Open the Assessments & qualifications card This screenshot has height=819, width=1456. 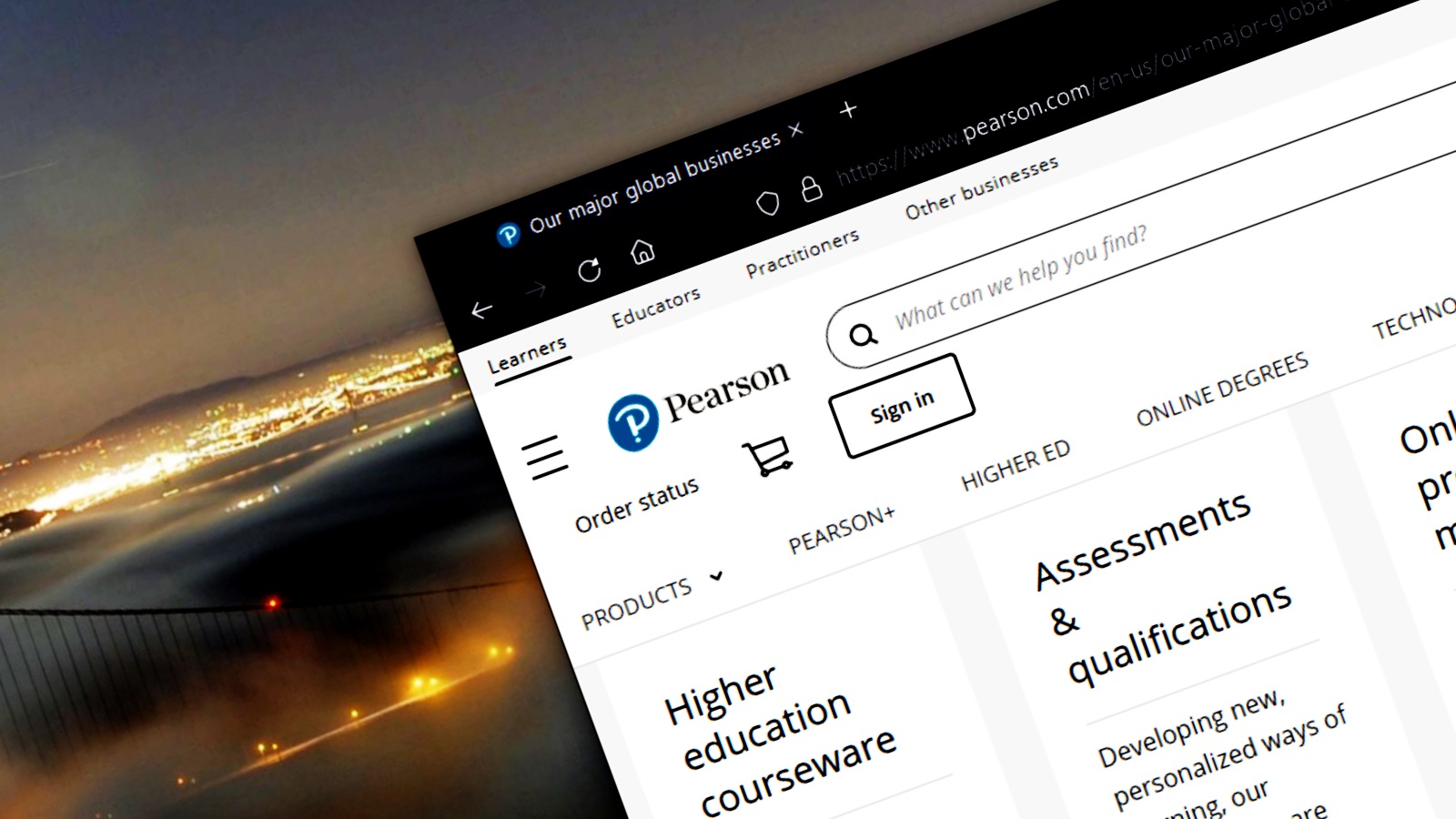[1163, 588]
